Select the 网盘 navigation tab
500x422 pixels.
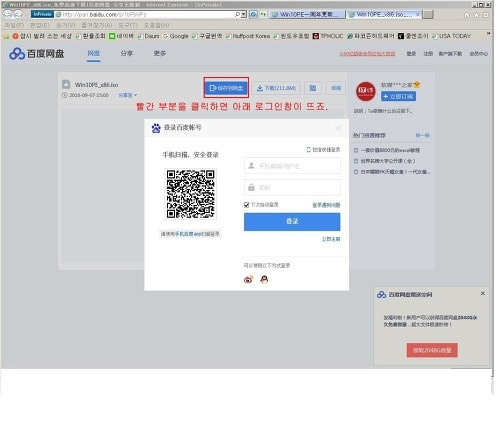(x=94, y=53)
